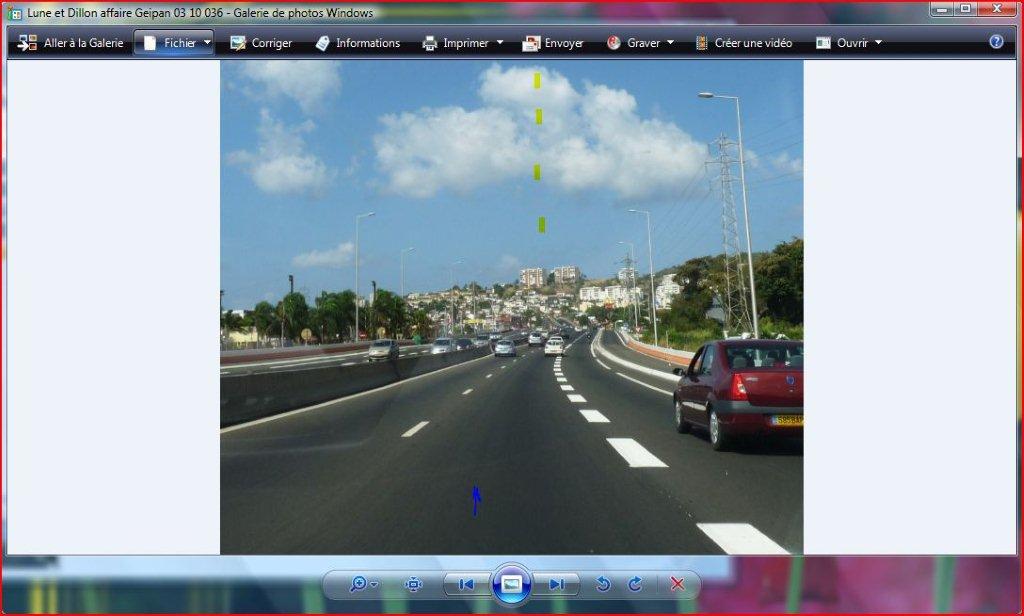This screenshot has width=1024, height=616.
Task: Go to the previous photo
Action: pyautogui.click(x=466, y=584)
